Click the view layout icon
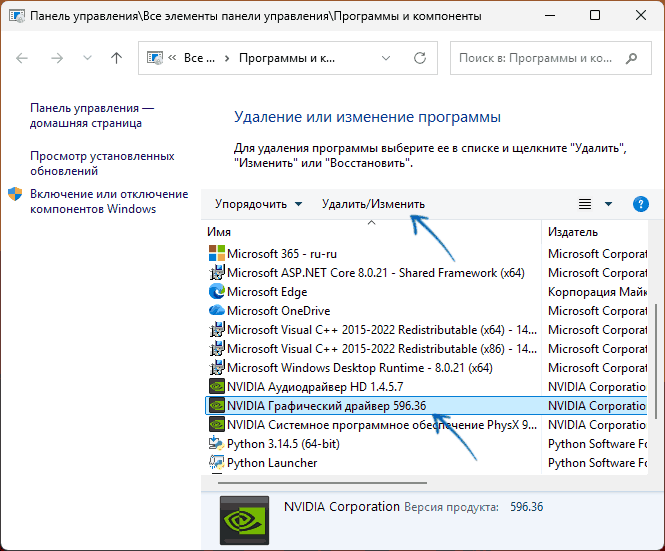Screen dimensions: 665x551 click(x=585, y=204)
